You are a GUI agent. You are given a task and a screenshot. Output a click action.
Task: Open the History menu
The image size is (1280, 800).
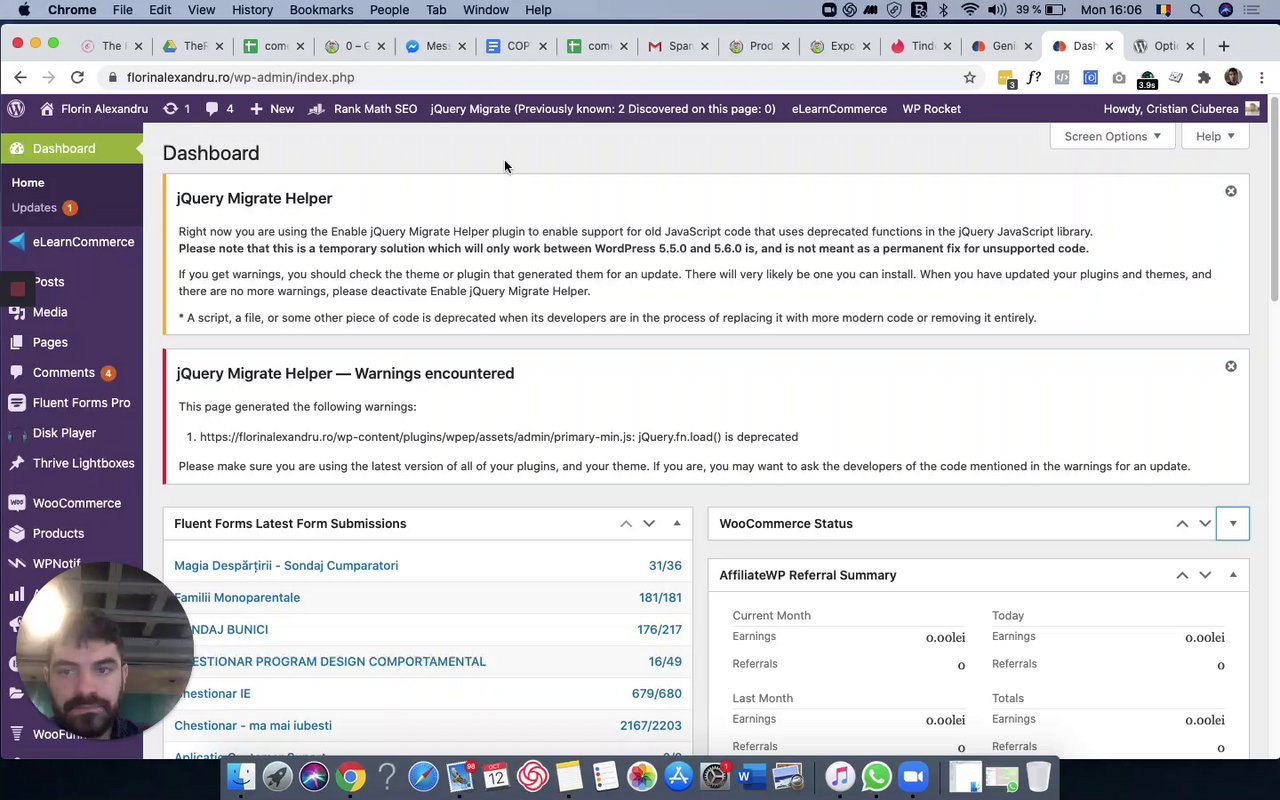coord(252,10)
